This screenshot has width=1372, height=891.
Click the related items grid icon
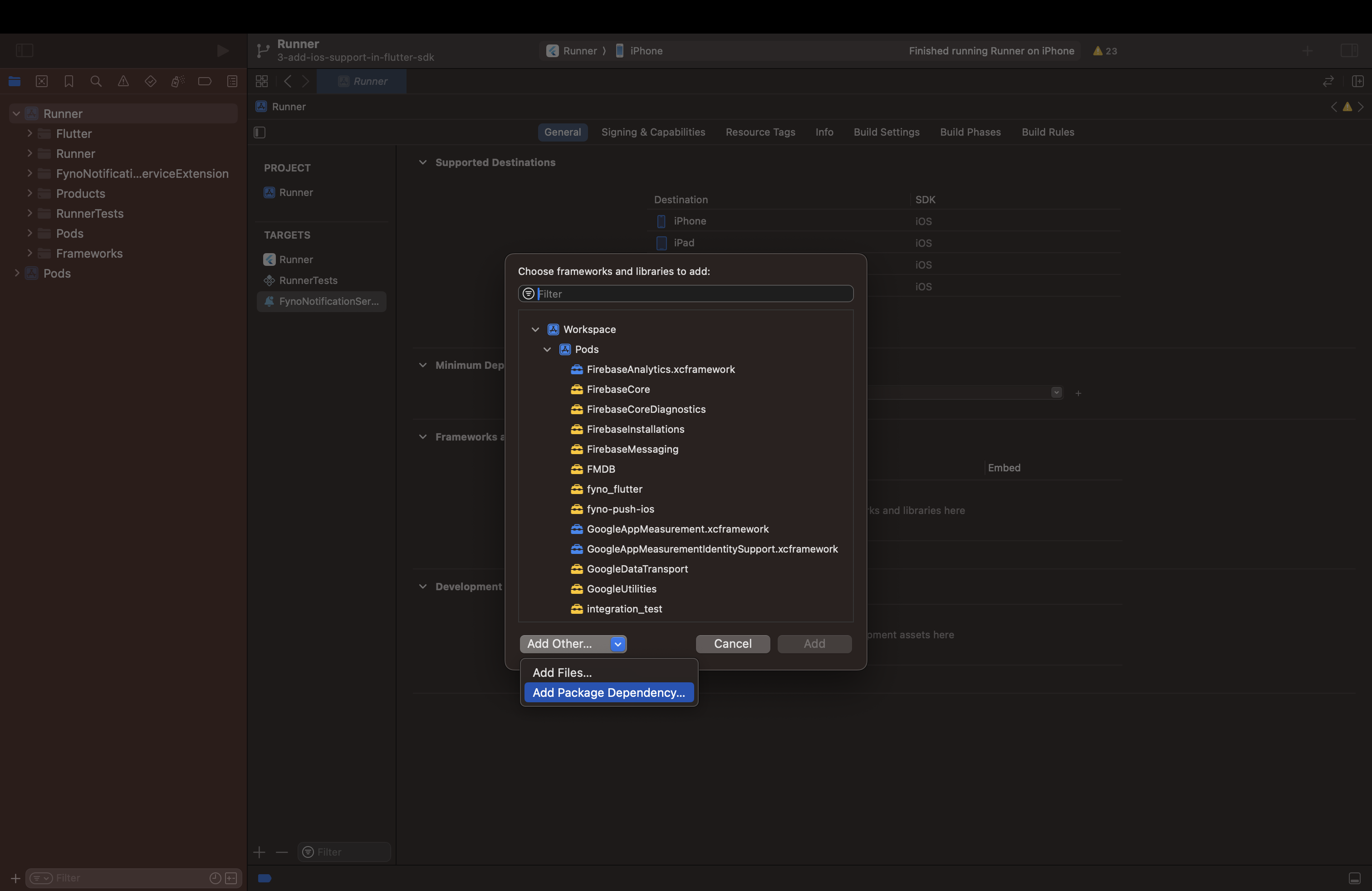(262, 81)
